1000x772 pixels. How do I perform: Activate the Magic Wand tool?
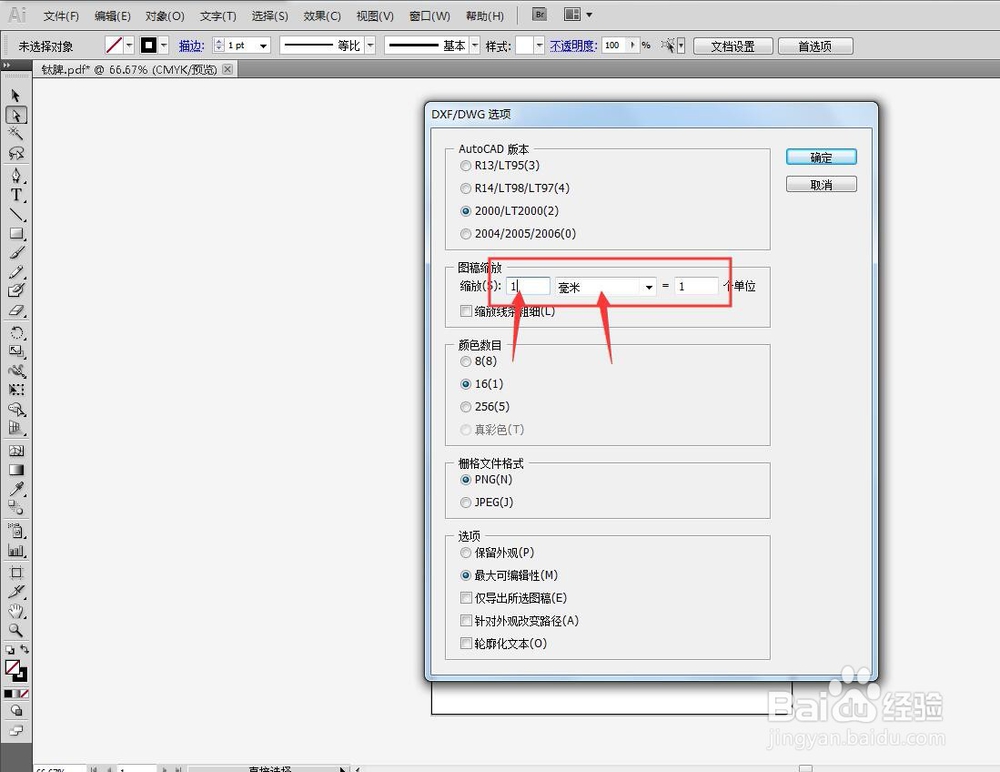pyautogui.click(x=15, y=133)
